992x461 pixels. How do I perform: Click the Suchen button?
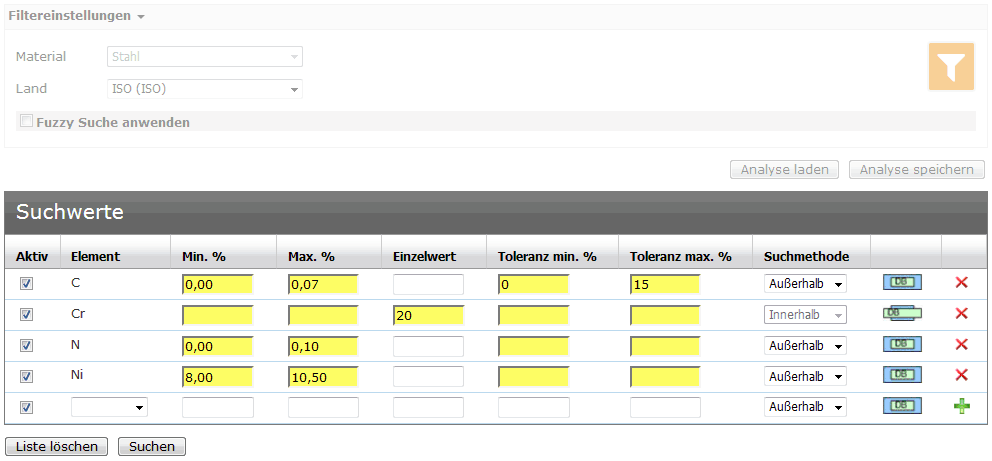tap(151, 446)
